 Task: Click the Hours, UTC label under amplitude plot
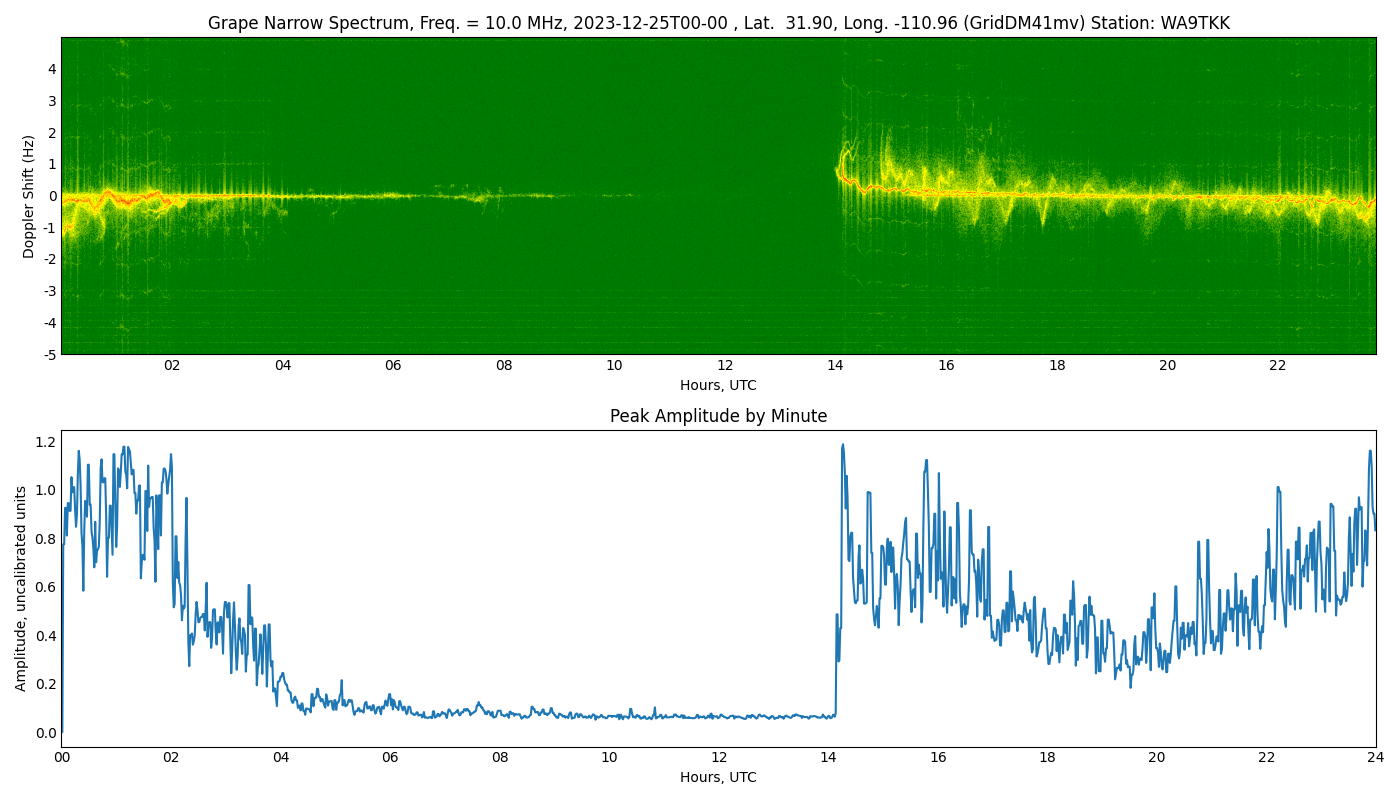(718, 777)
